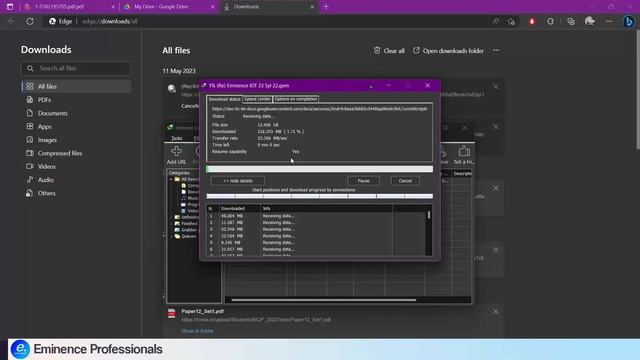Select Grabber category in IDM tree
Viewport: 640px width, 360px height.
(x=189, y=230)
